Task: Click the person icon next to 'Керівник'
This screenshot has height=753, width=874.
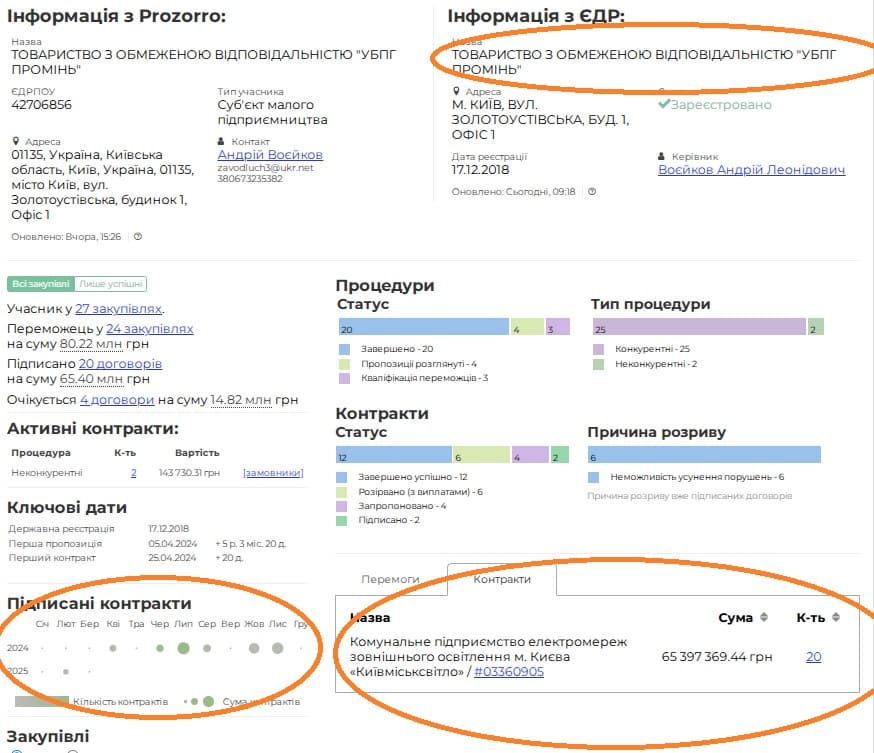Action: [662, 157]
